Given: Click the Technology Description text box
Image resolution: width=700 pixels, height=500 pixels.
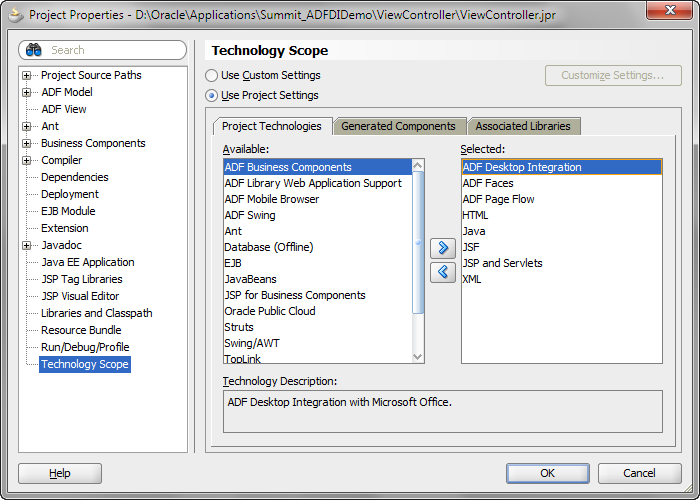Looking at the screenshot, I should 443,412.
